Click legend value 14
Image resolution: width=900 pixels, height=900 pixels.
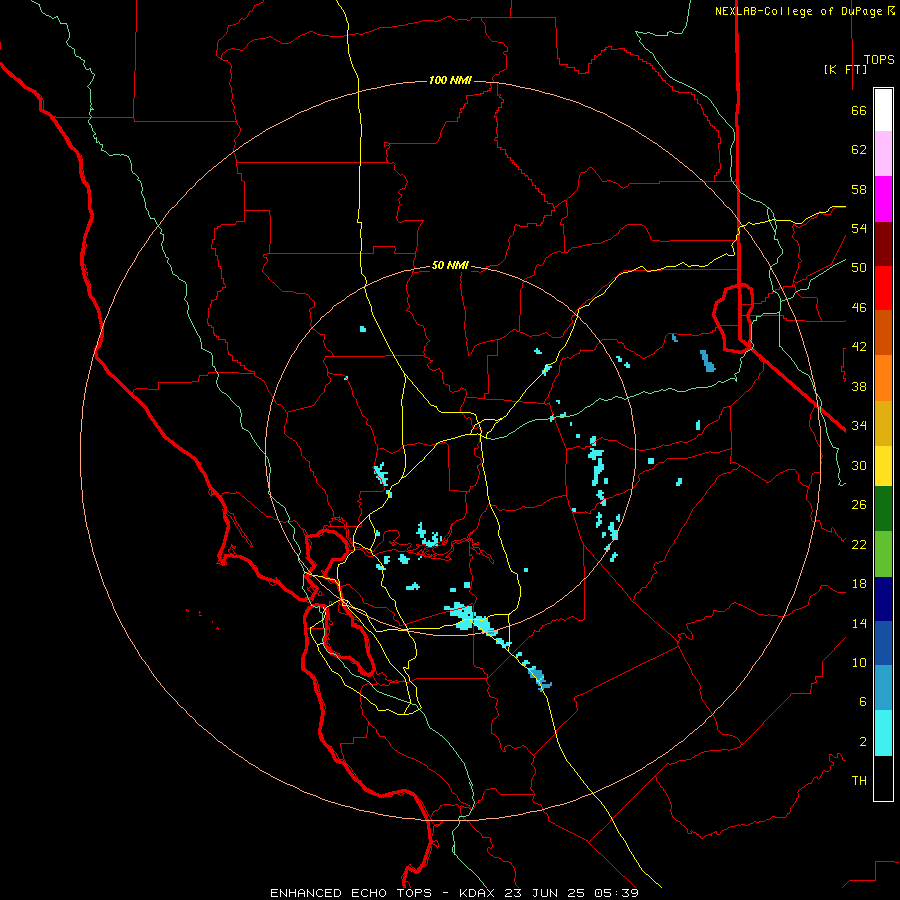[x=859, y=623]
